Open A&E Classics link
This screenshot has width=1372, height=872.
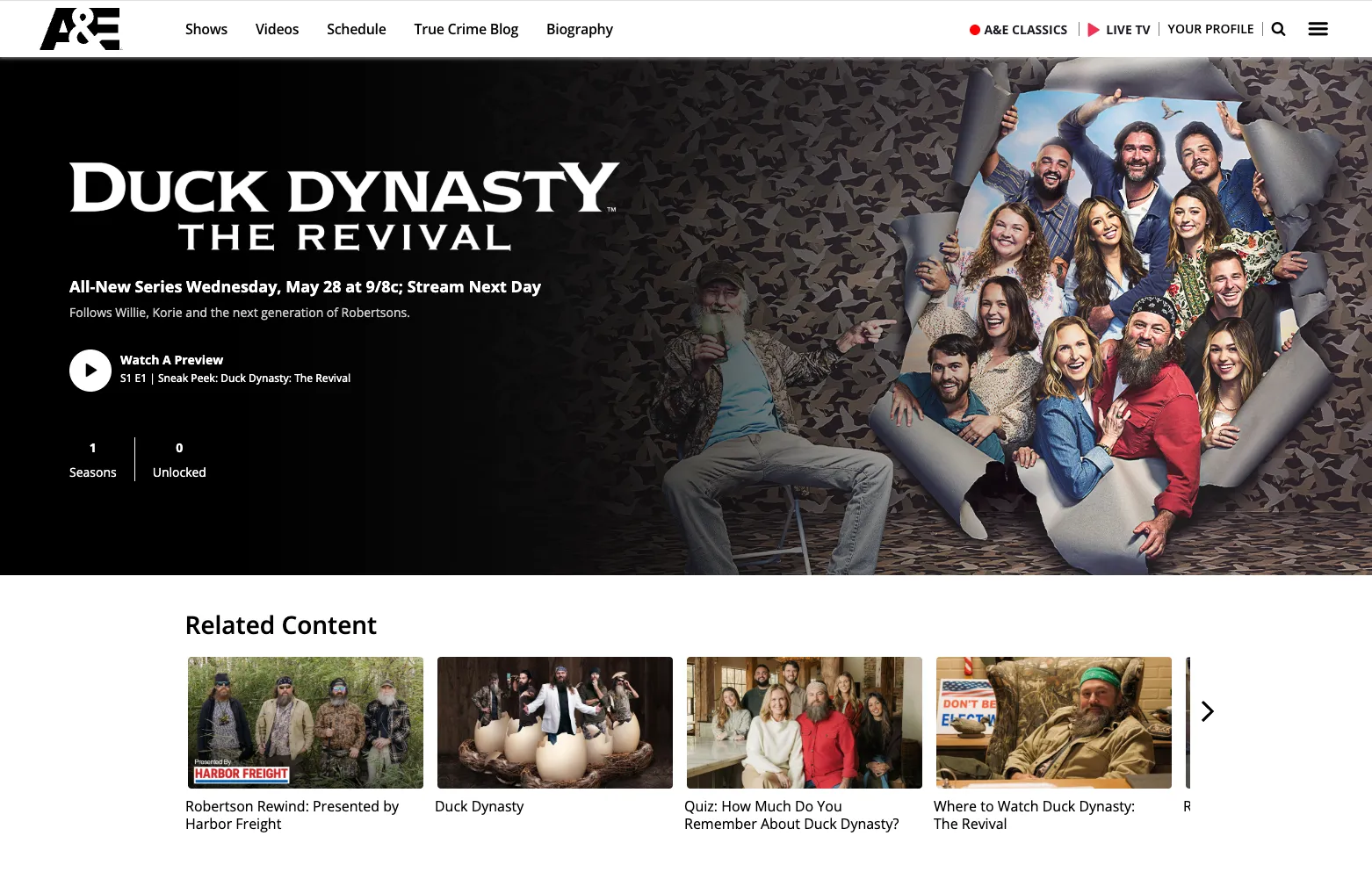(1019, 29)
